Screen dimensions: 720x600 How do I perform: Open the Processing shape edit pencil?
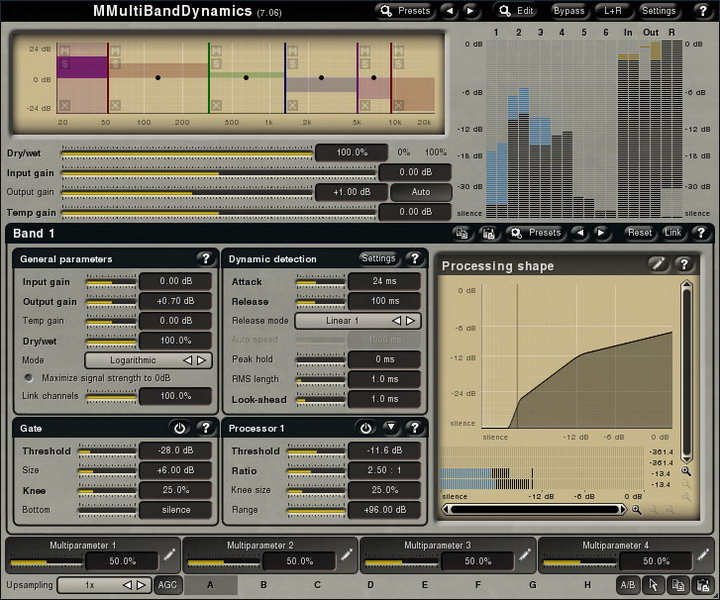(x=656, y=265)
